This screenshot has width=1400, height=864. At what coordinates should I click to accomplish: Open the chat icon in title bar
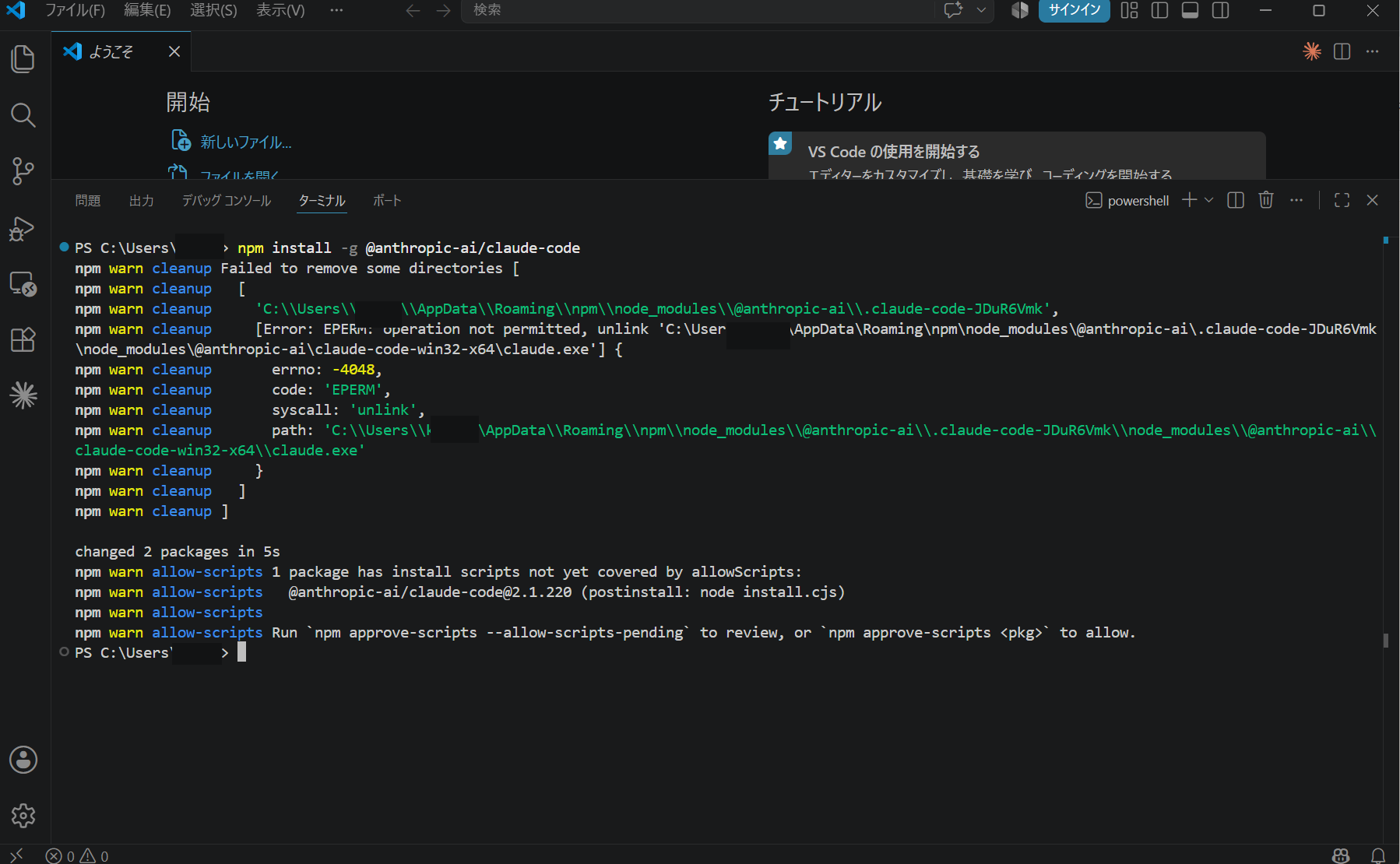click(954, 10)
